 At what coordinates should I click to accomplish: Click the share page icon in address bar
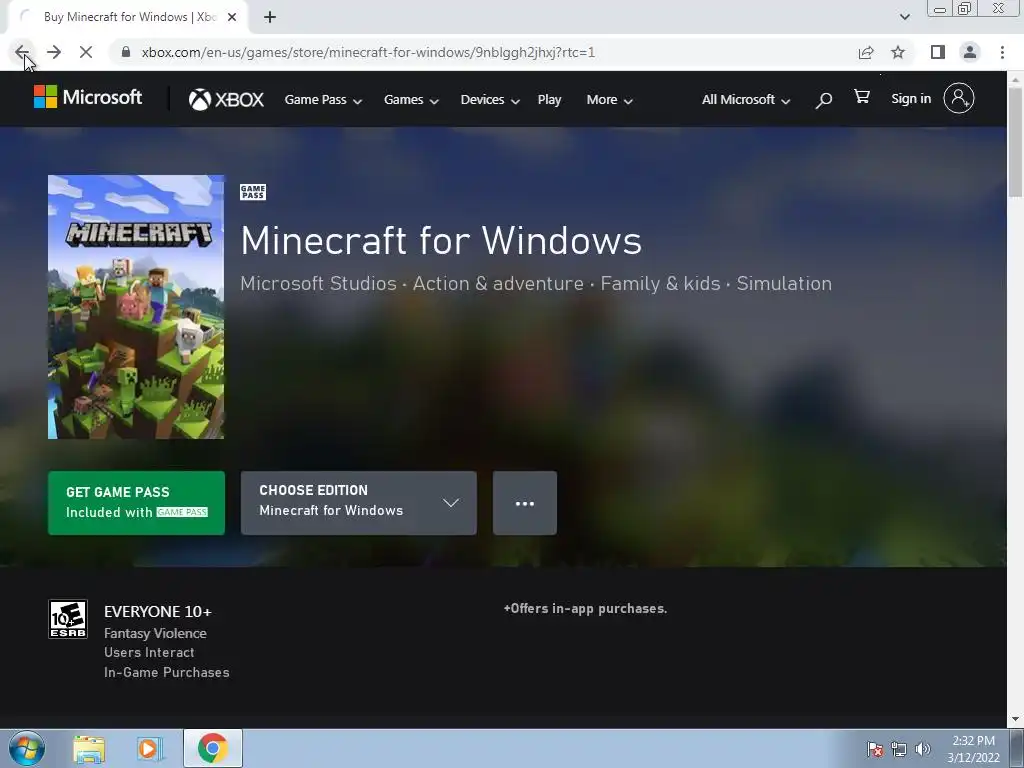pos(866,52)
